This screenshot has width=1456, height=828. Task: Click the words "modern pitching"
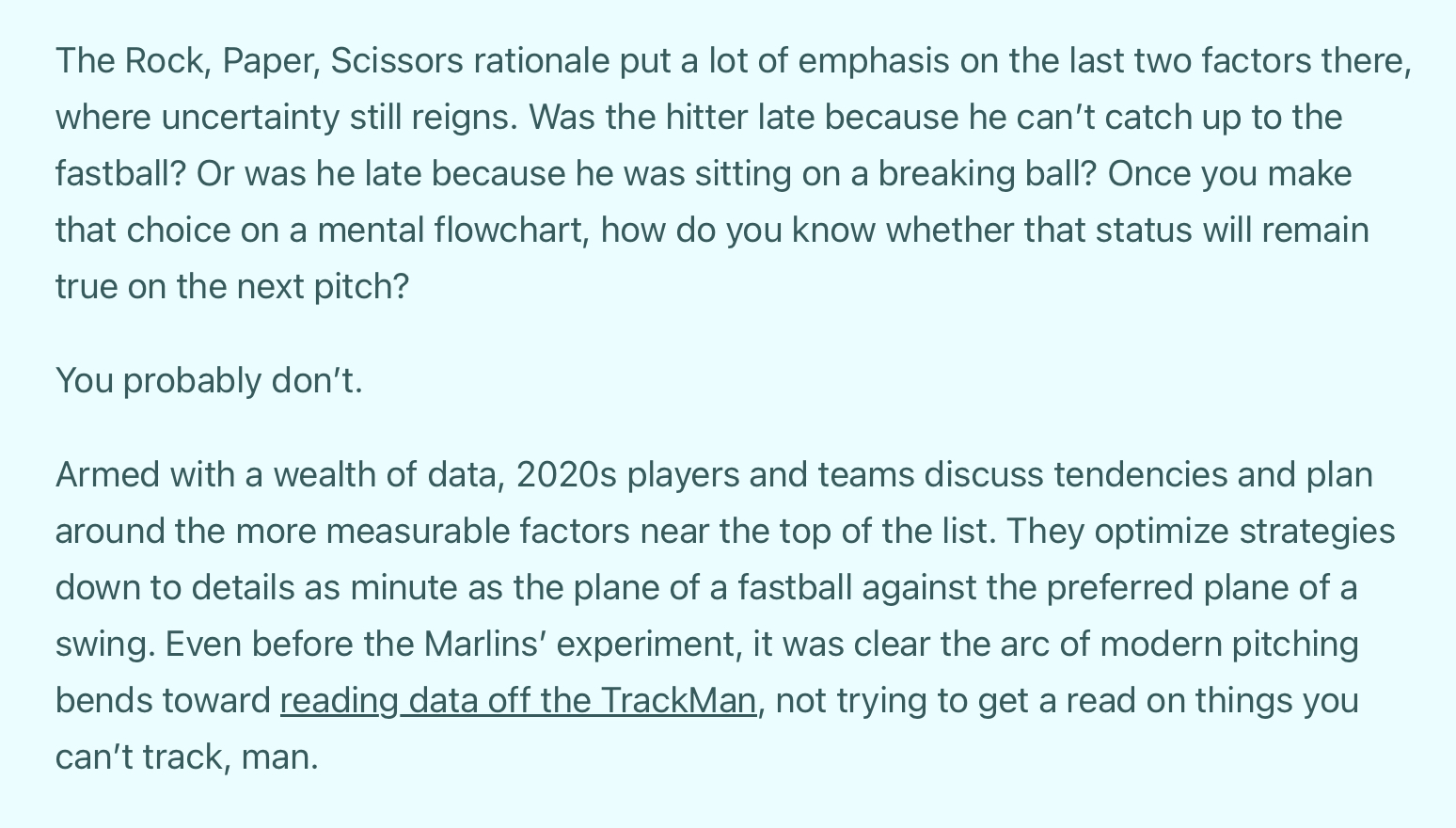pos(1228,645)
